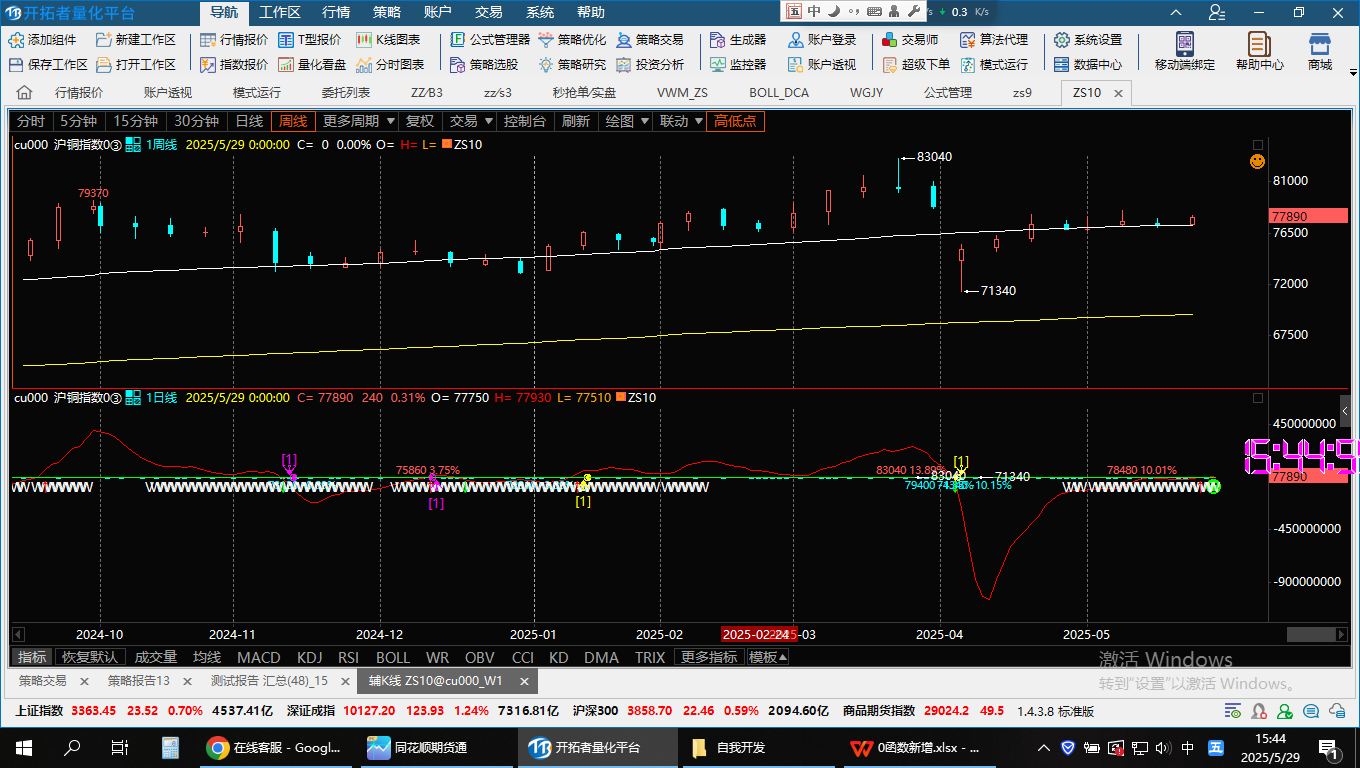Open 公式管理器 formula manager icon

point(458,40)
